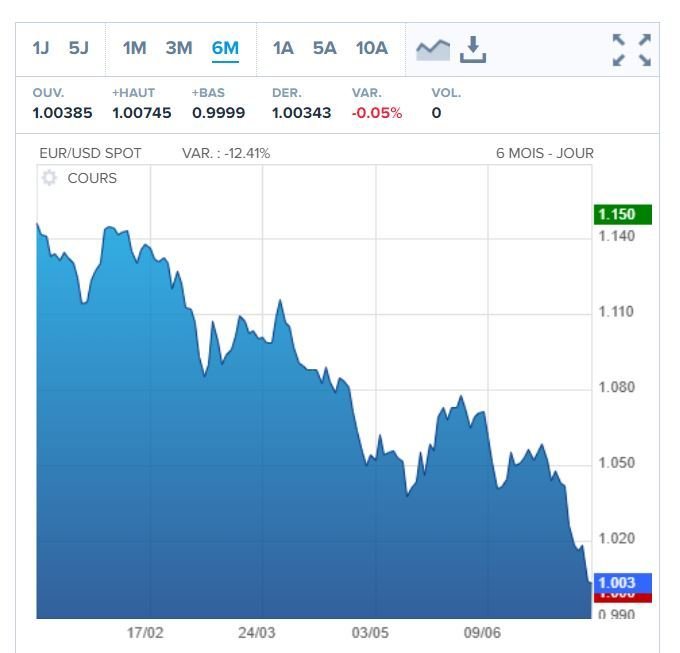
Task: Select the 5J period tab
Action: 79,48
